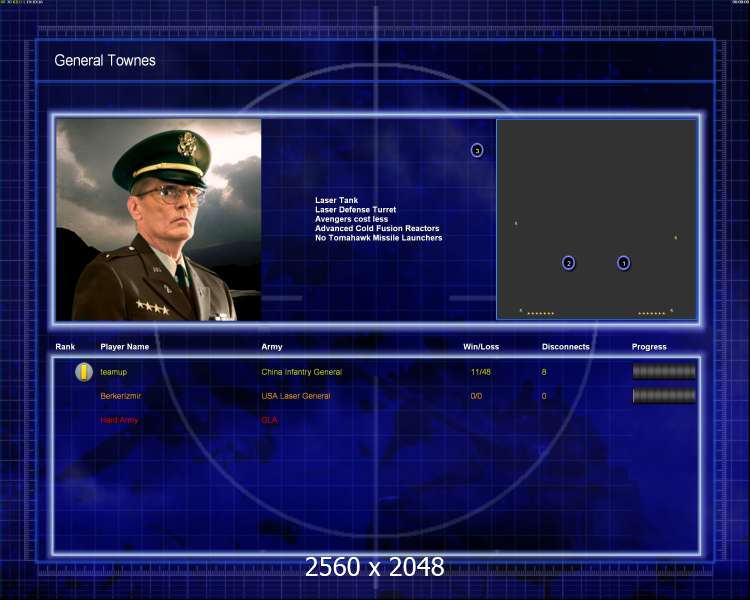Select the red "Hard Army" player entry
Image resolution: width=750 pixels, height=600 pixels.
tap(119, 420)
